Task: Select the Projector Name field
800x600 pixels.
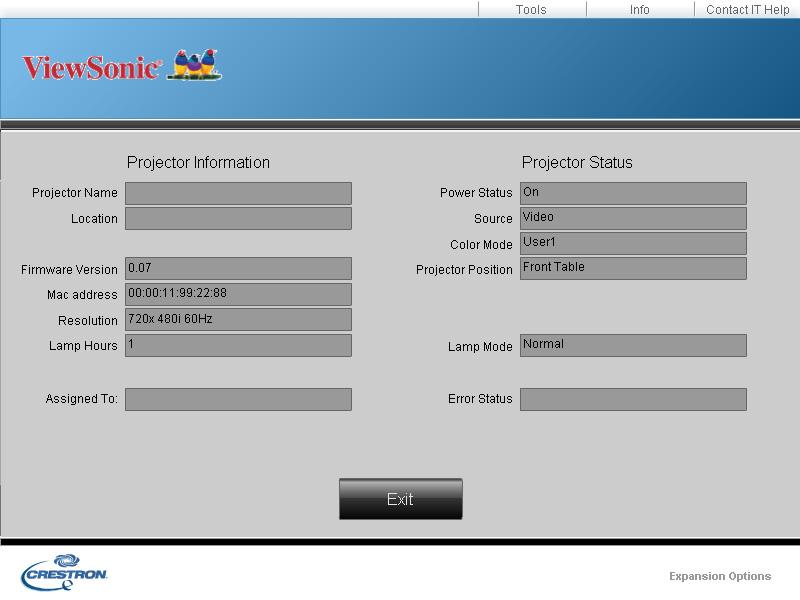Action: [238, 193]
